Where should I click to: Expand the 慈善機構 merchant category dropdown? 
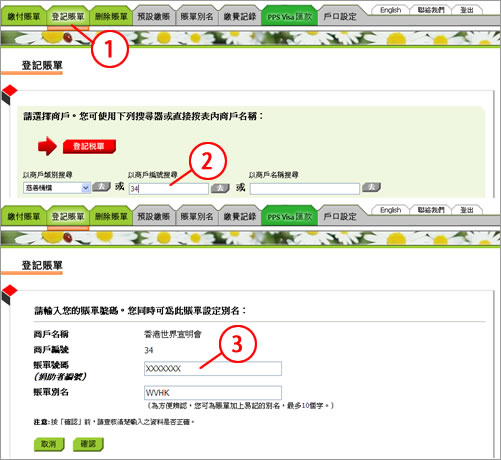[57, 188]
